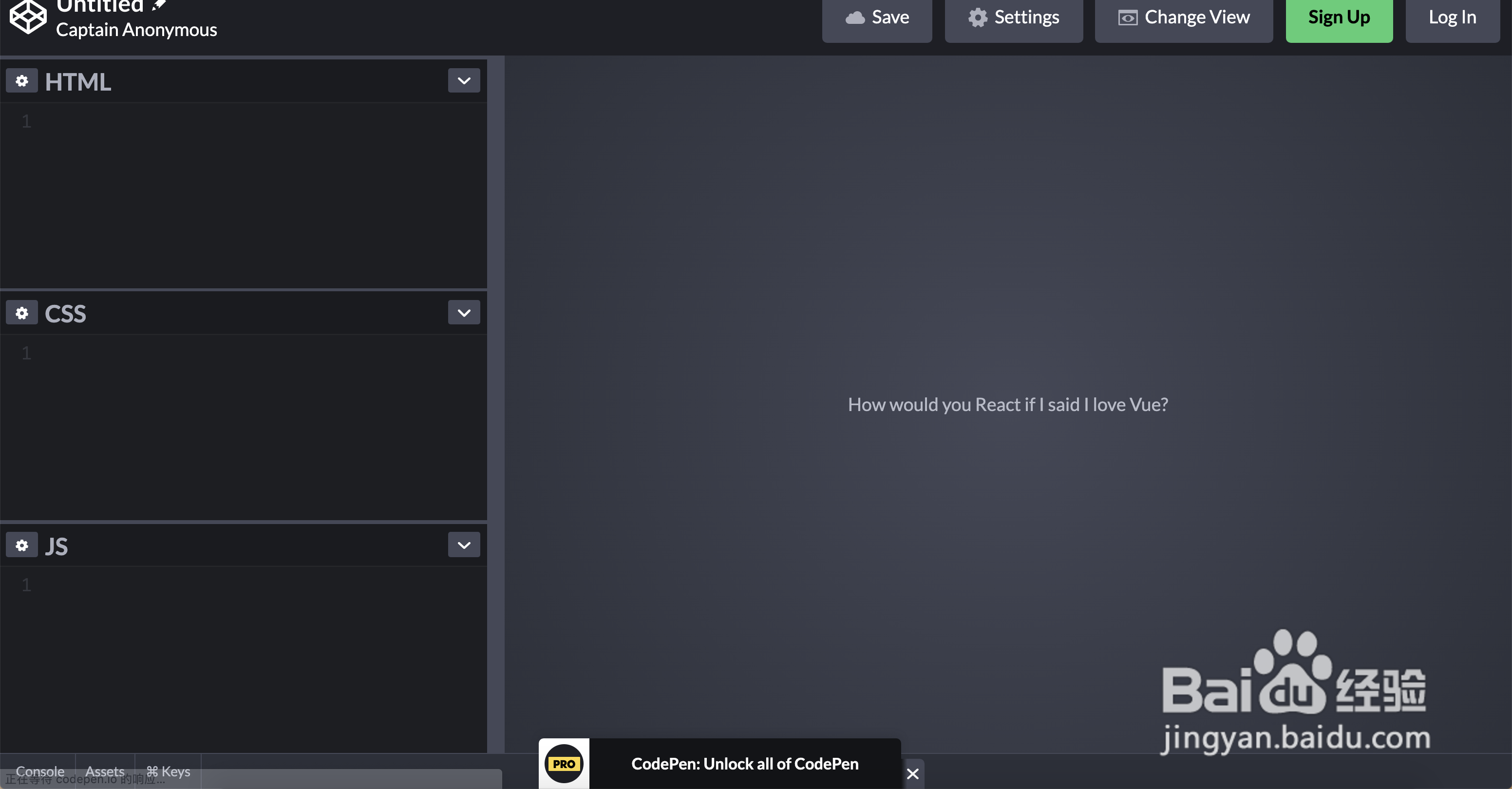Viewport: 1512px width, 789px height.
Task: Click the Untitled pen title
Action: pos(100,6)
